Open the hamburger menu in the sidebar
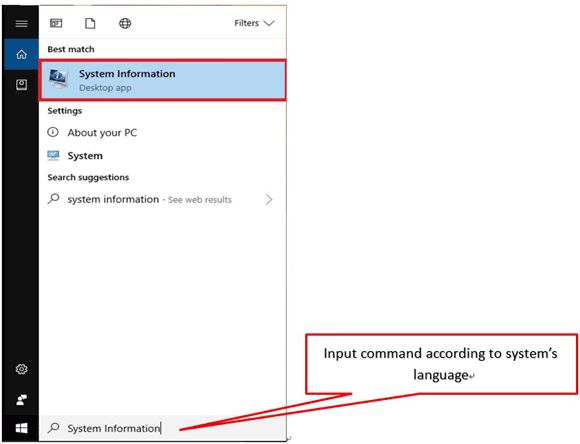The width and height of the screenshot is (580, 444). (x=21, y=24)
